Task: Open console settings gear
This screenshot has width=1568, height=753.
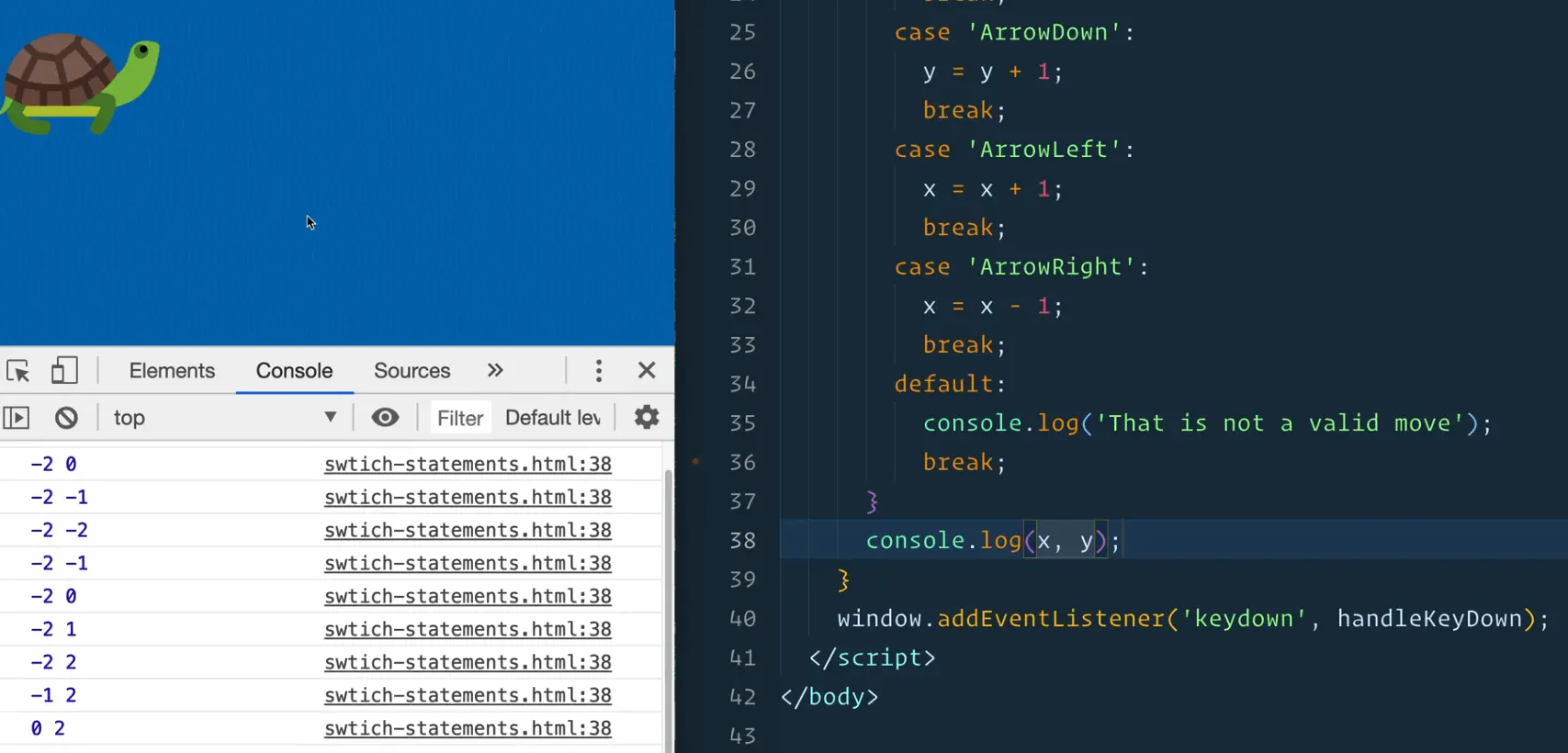Action: coord(647,419)
